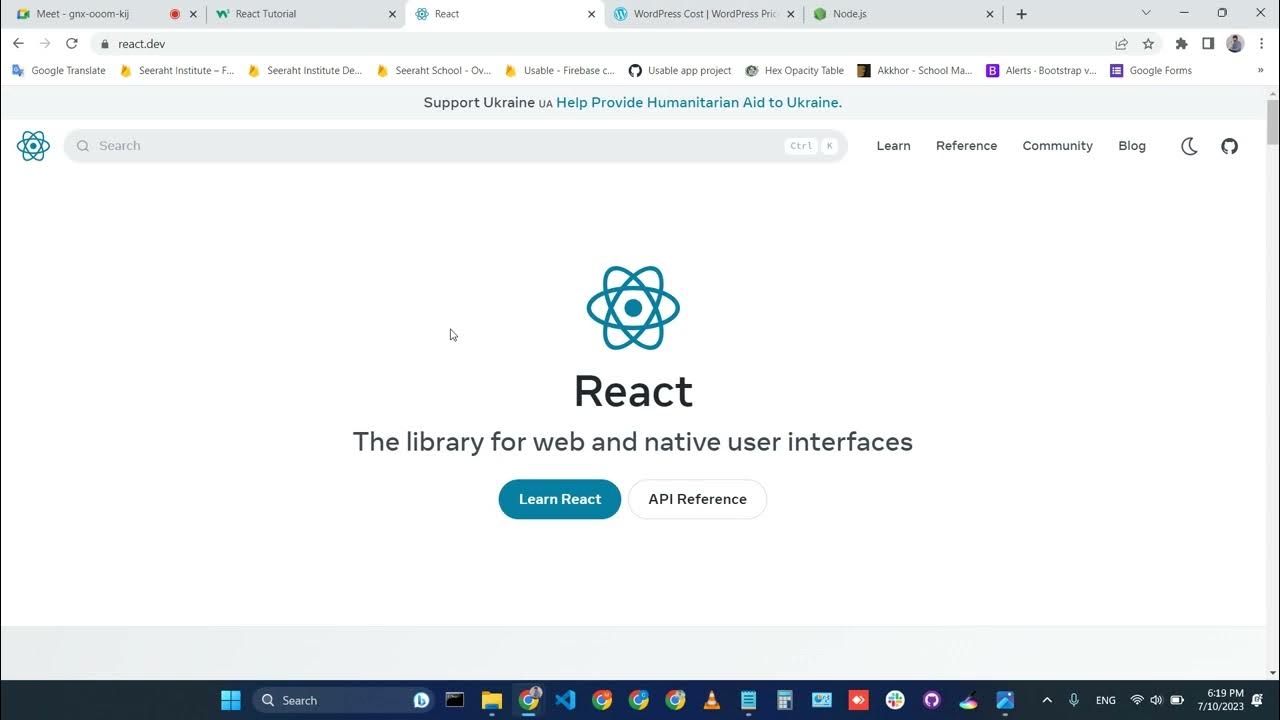Click the lock site info icon
Viewport: 1280px width, 720px height.
tap(104, 44)
